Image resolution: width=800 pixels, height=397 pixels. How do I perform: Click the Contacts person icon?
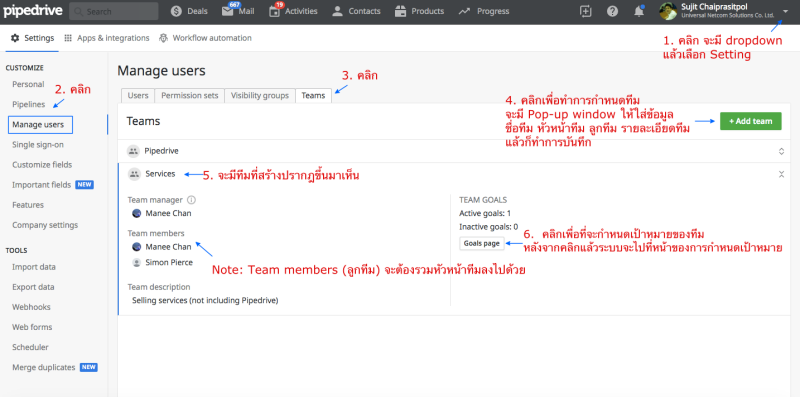coord(337,11)
